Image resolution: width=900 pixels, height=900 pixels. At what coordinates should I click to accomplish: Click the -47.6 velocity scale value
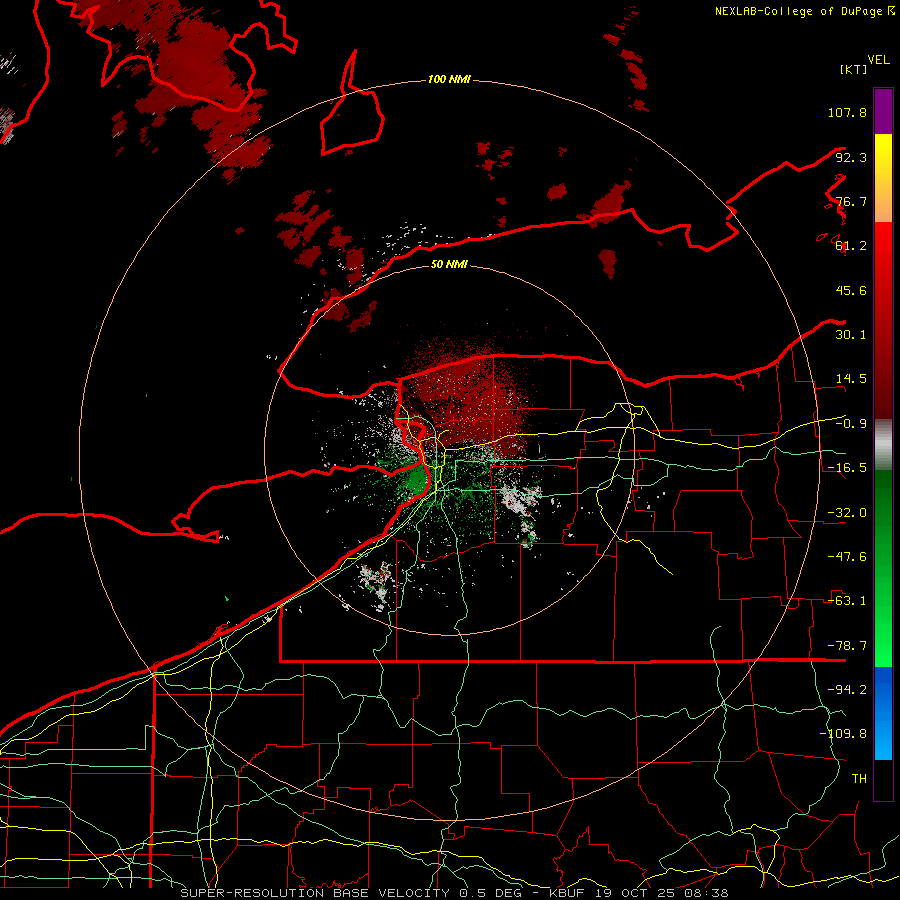[x=847, y=557]
